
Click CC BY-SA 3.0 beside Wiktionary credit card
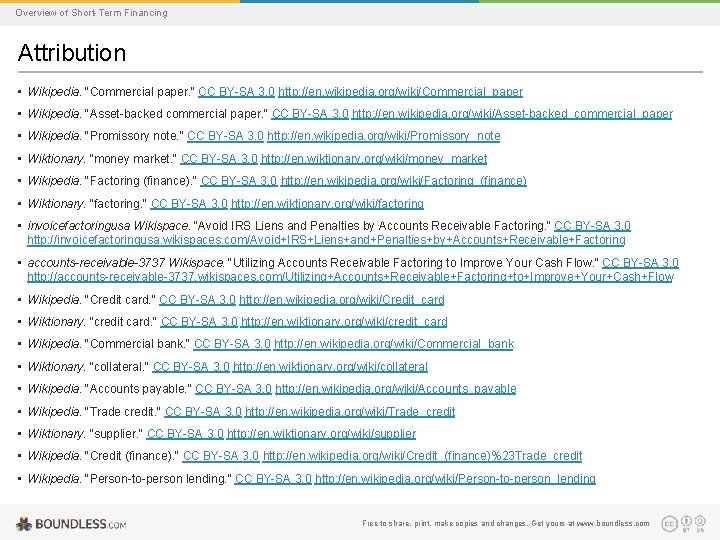(199, 322)
